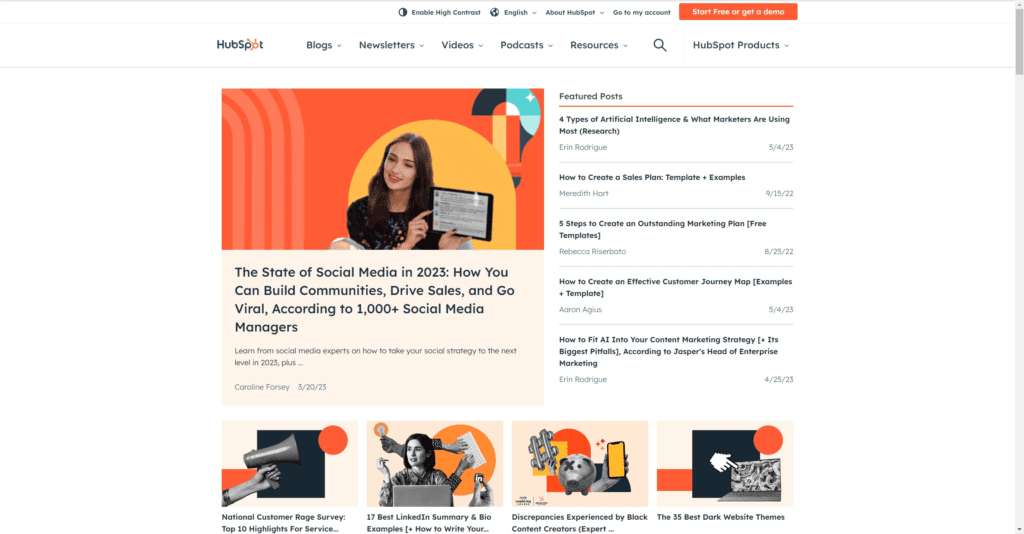Click author Rebecca Riserbato
1024x534 pixels.
[592, 252]
